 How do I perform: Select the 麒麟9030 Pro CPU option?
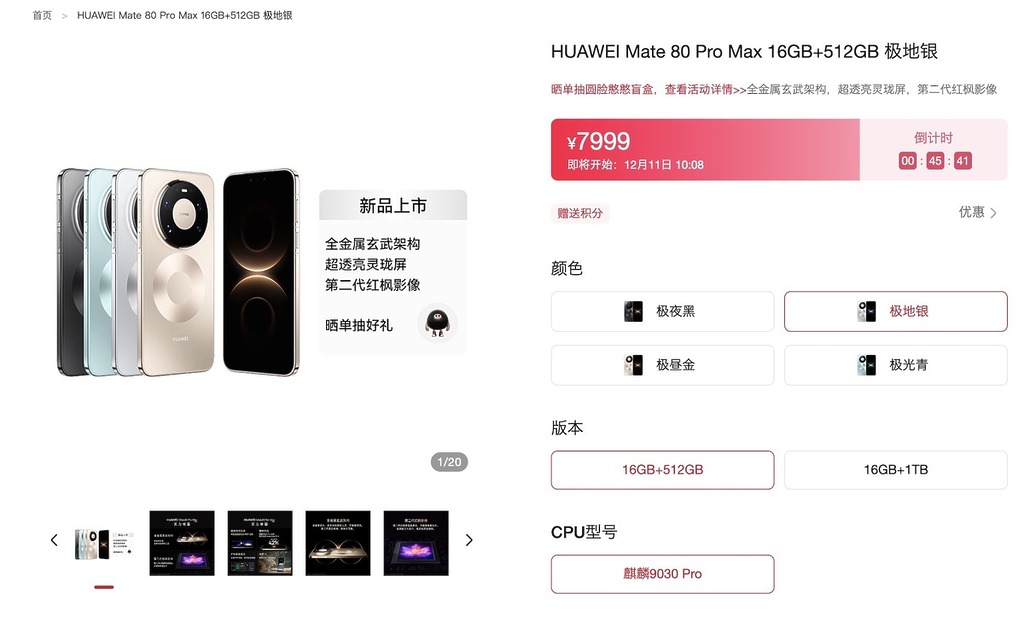point(662,574)
